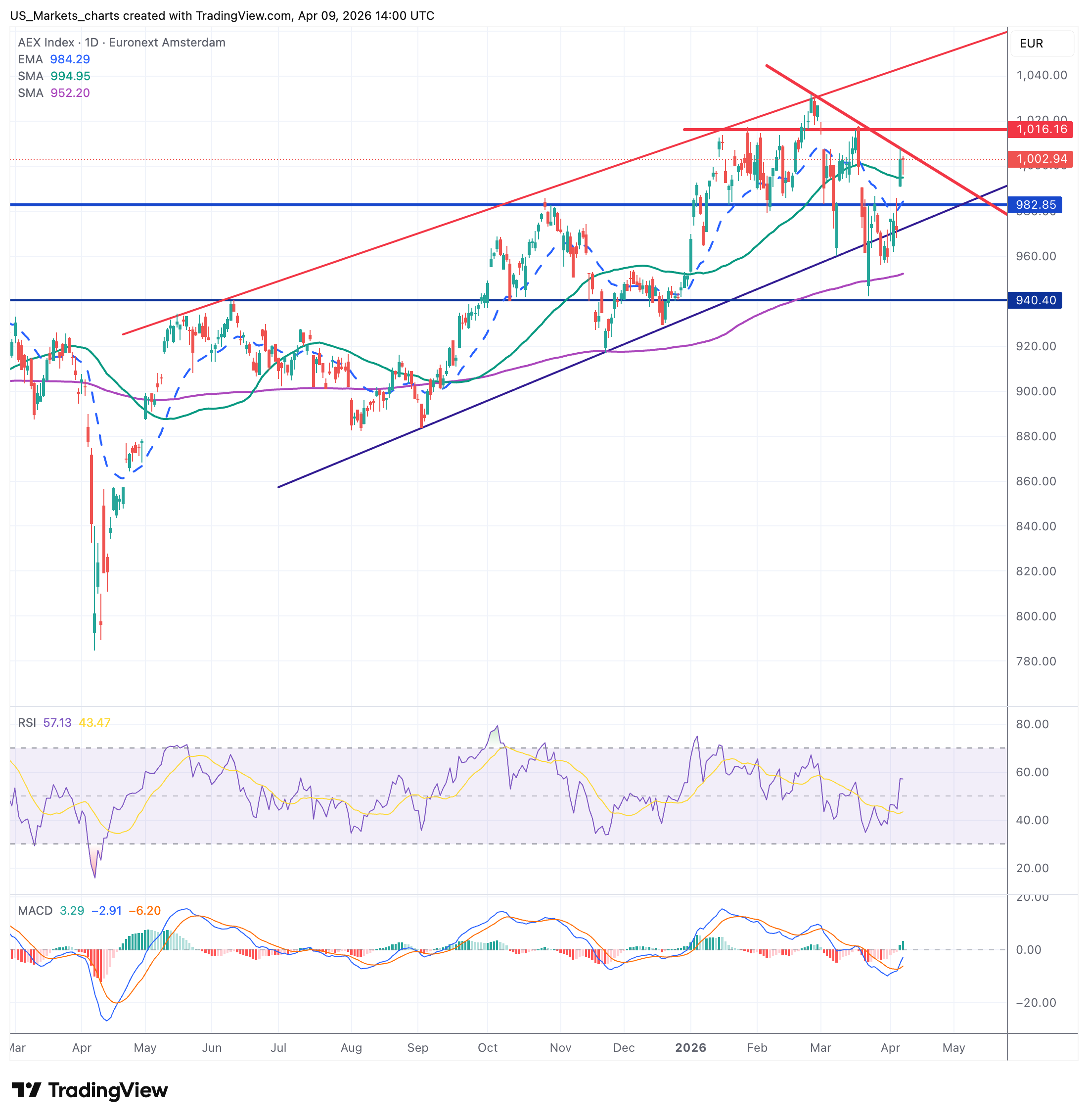Viewport: 1088px width, 1120px height.
Task: Click the 2026 label on time axis
Action: [x=690, y=1047]
